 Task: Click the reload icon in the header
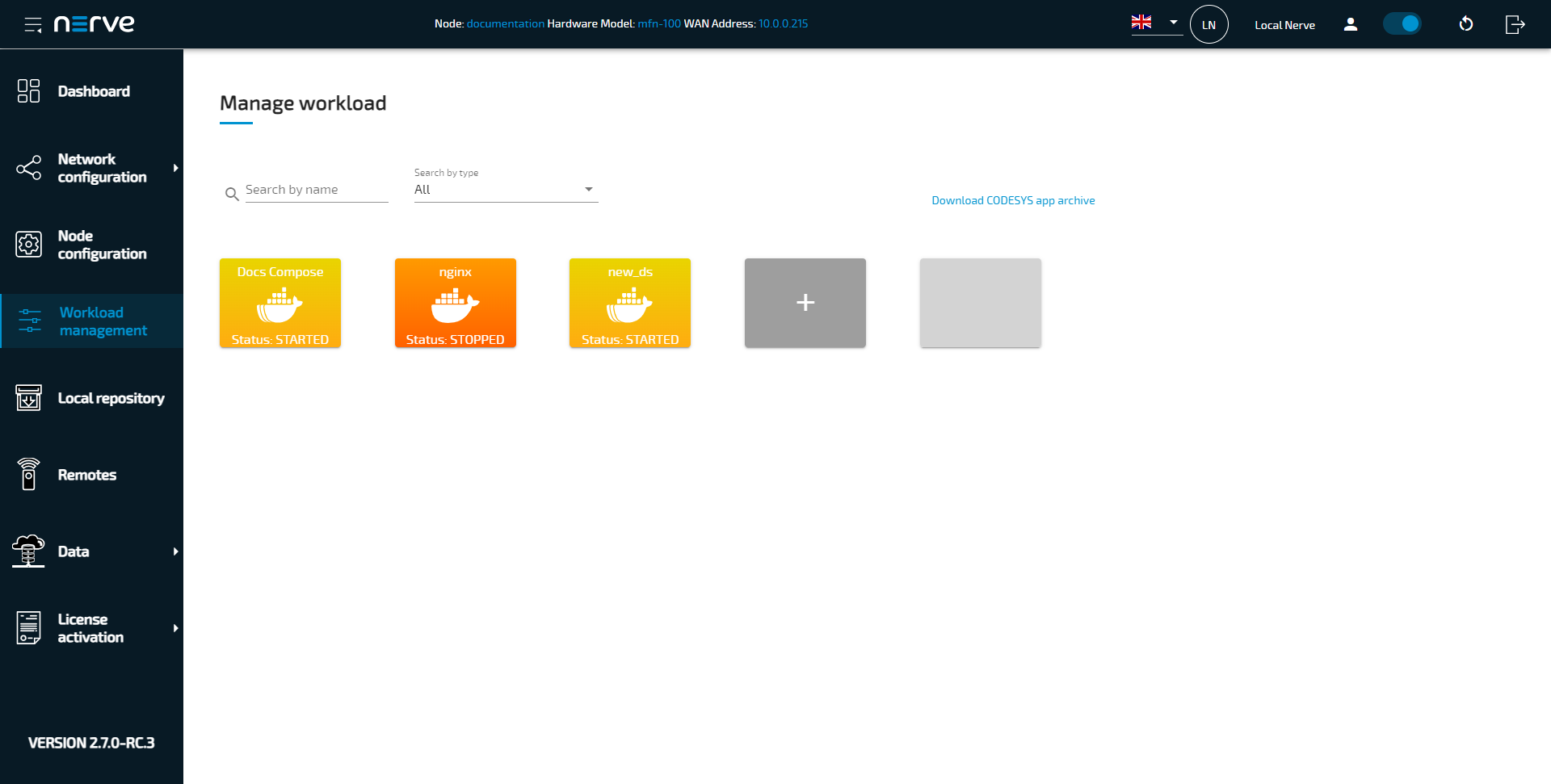click(1467, 24)
